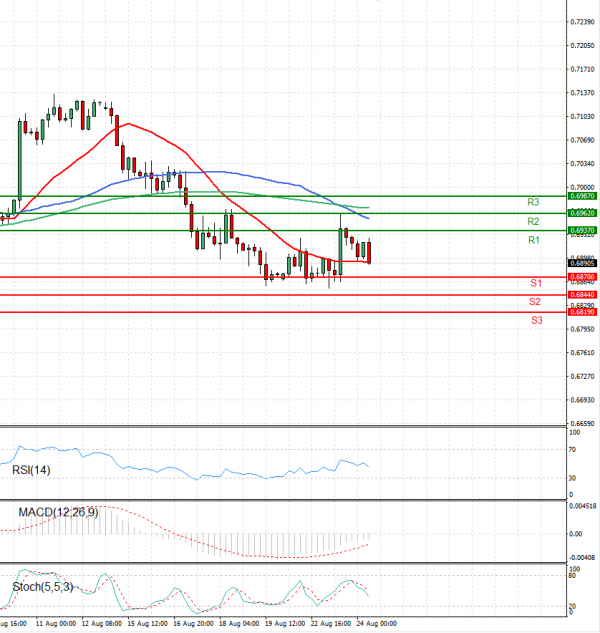This screenshot has height=633, width=600.
Task: Click the MACD(12,26,9) indicator label
Action: click(59, 512)
